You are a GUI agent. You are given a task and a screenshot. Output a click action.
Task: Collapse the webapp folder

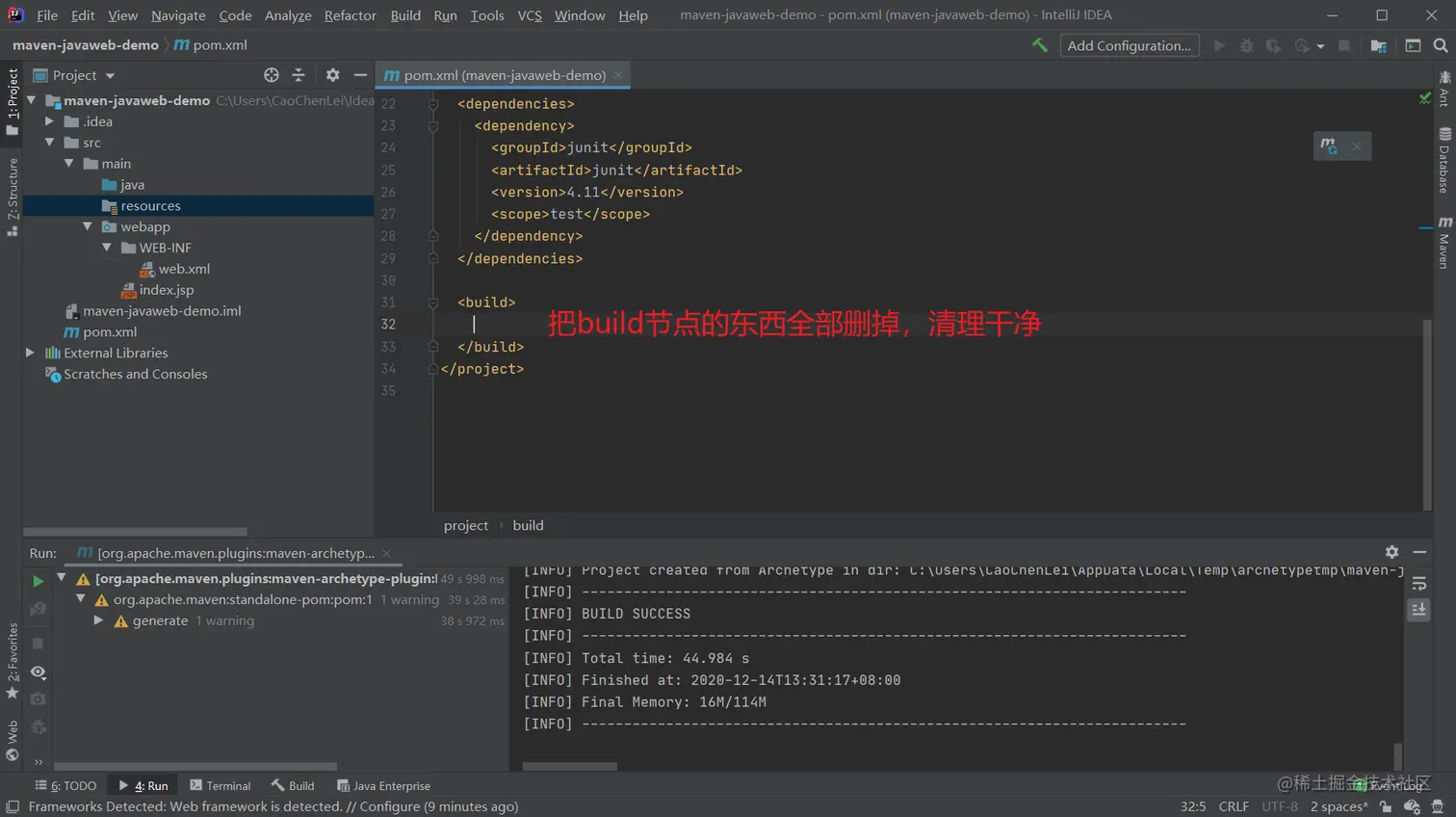(88, 226)
